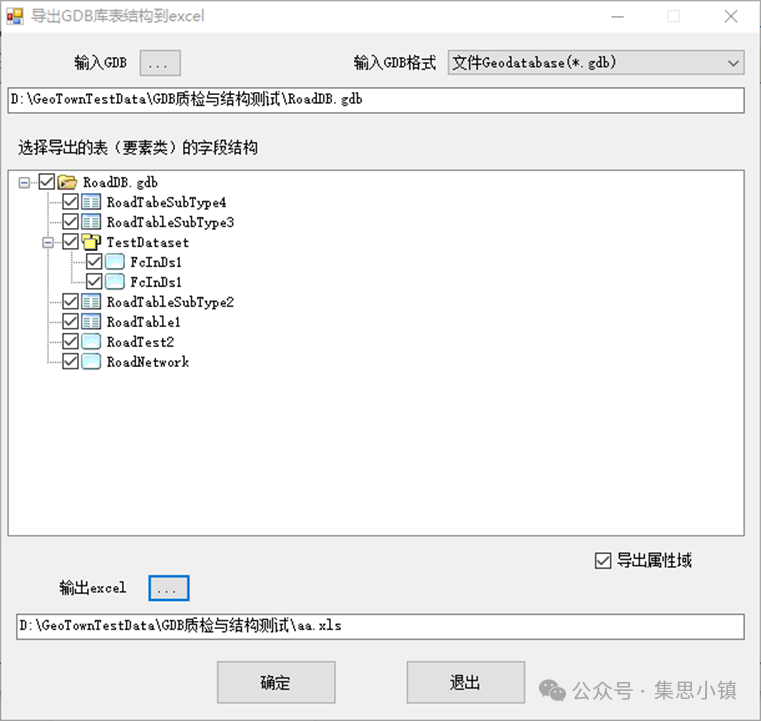Click the browse button next to 输出excel
This screenshot has height=721, width=761.
[x=169, y=589]
